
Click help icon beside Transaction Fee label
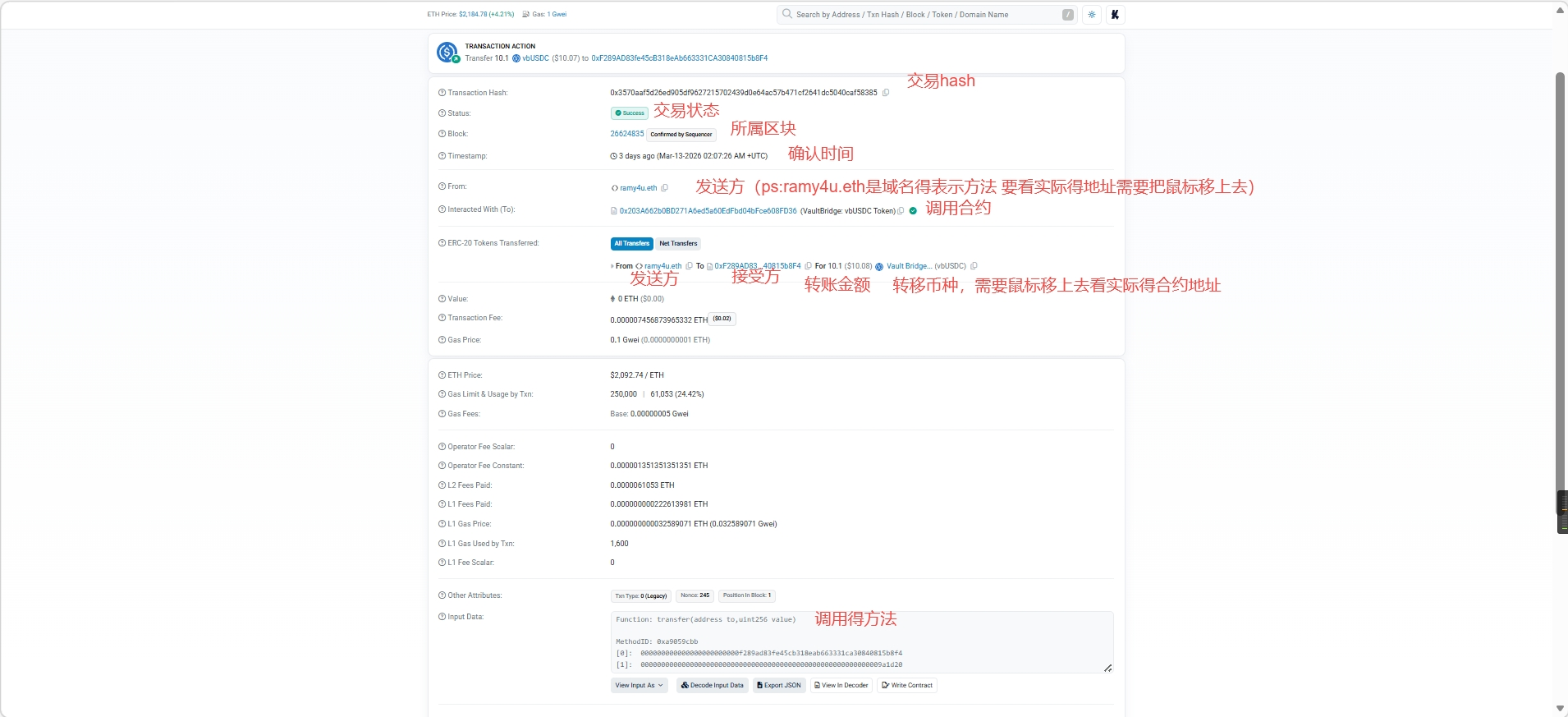coord(442,318)
